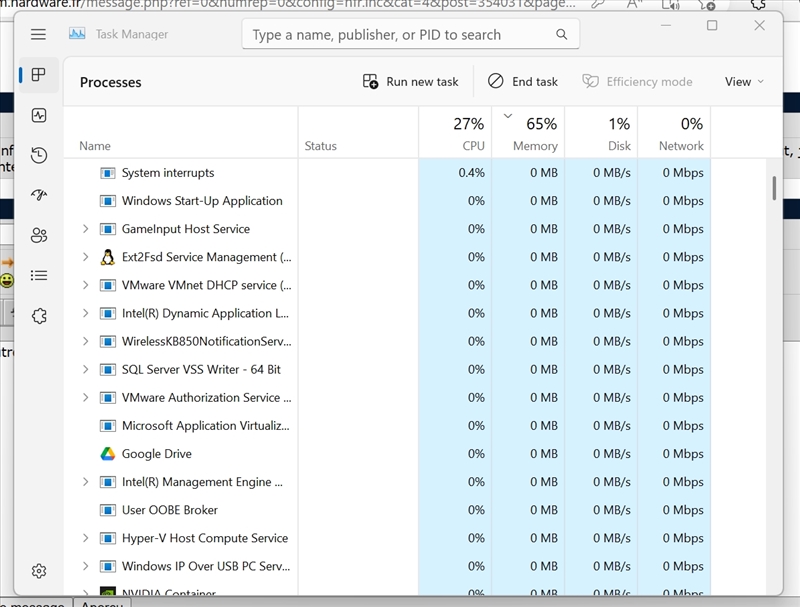
Task: Open the View dropdown menu
Action: (x=744, y=82)
